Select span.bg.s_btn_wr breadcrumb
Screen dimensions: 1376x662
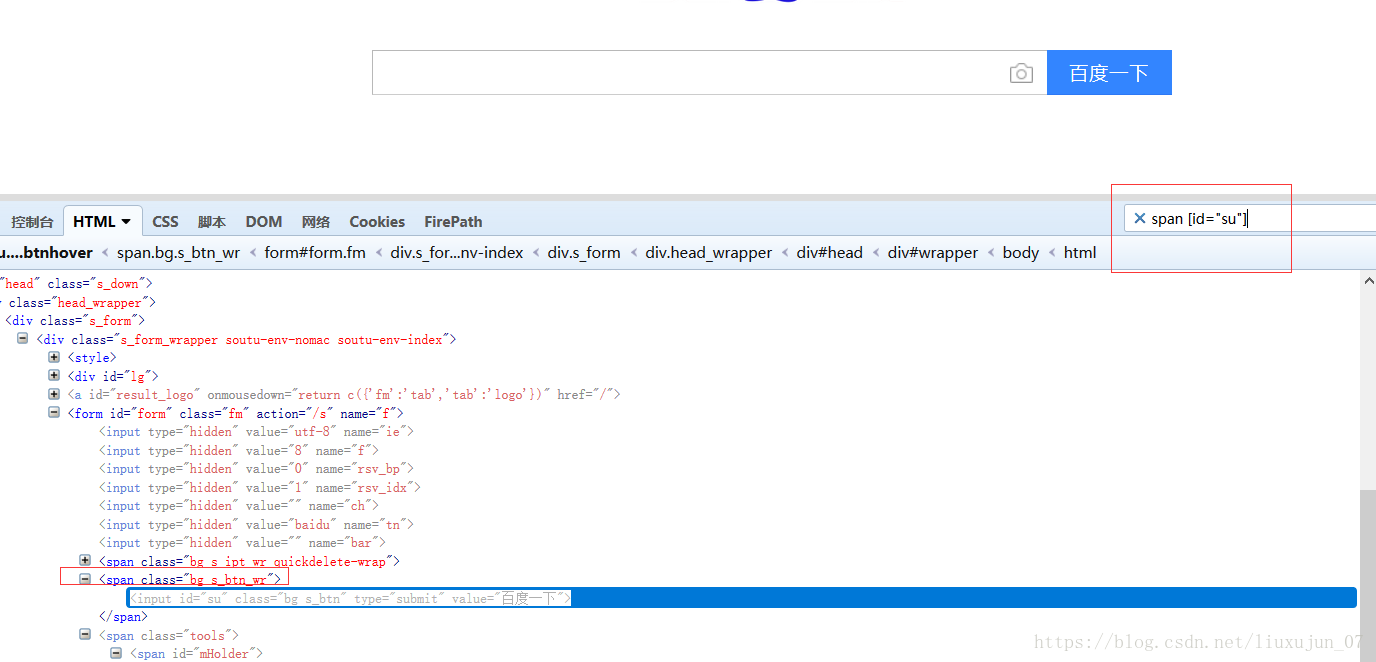click(178, 253)
